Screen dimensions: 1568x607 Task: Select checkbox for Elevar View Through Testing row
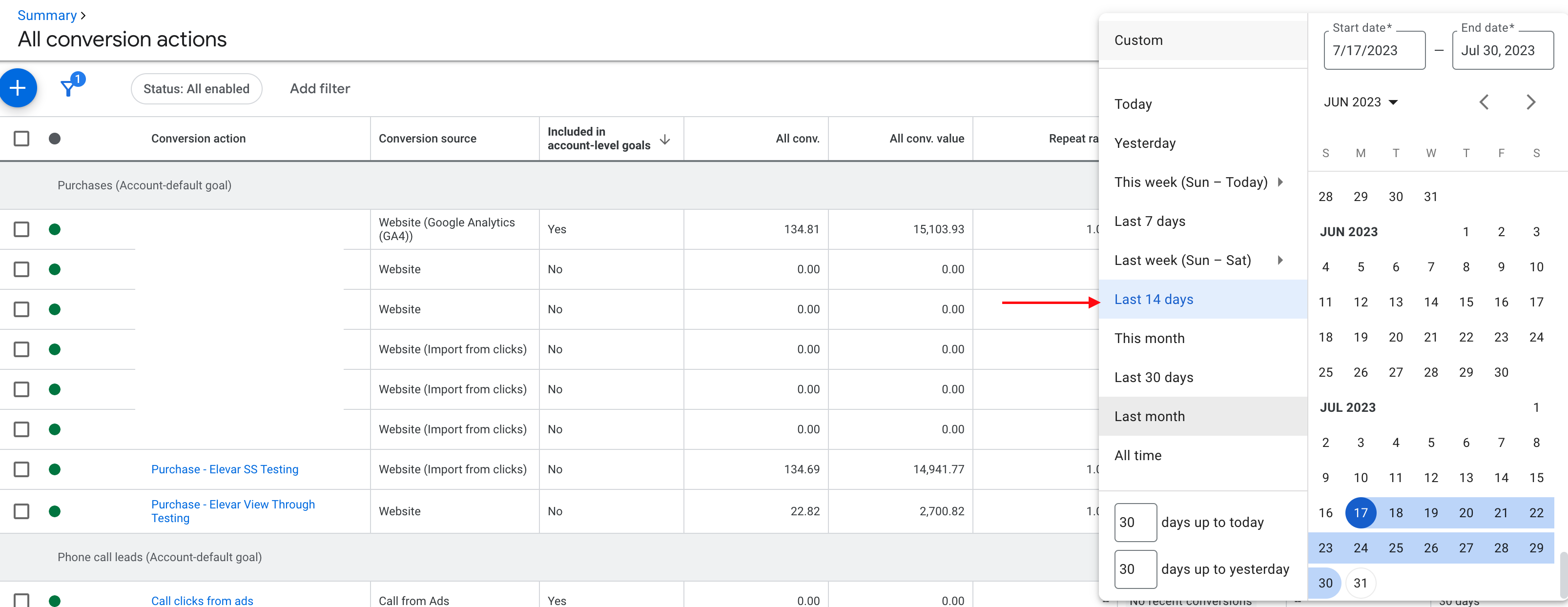(21, 511)
